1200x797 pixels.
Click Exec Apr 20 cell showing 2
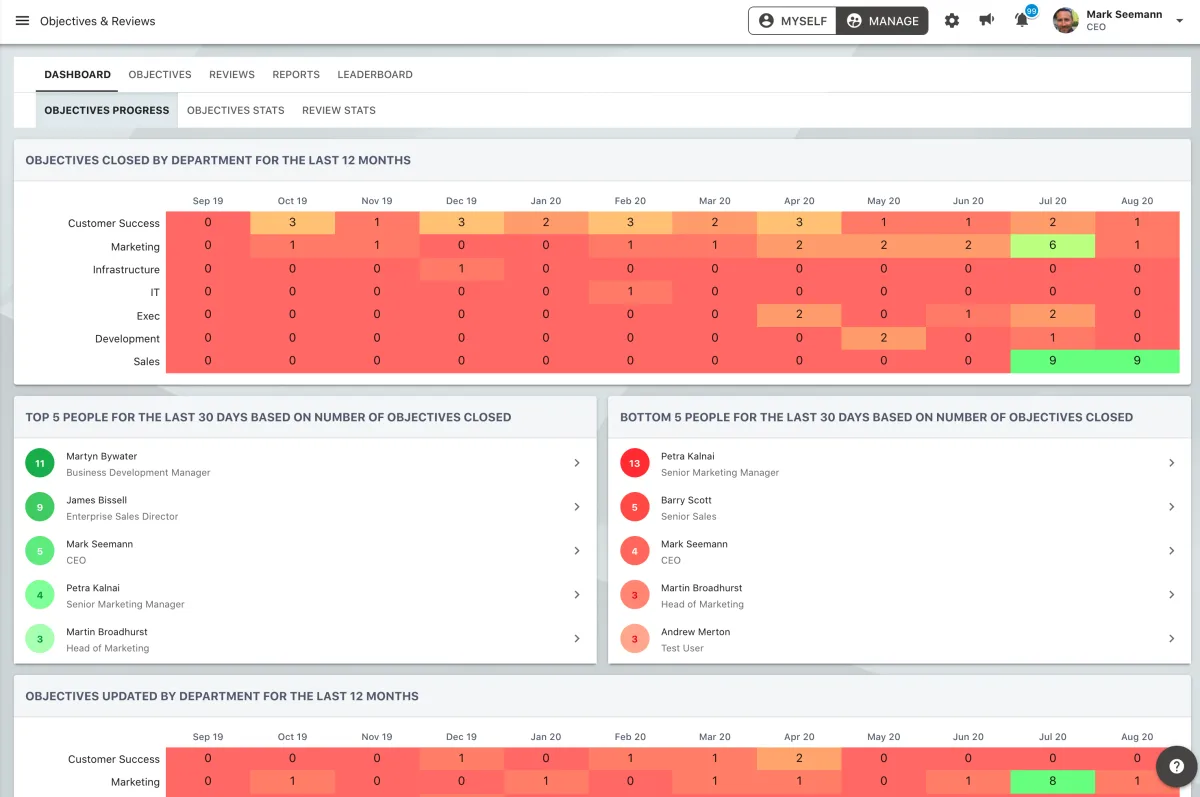tap(799, 315)
